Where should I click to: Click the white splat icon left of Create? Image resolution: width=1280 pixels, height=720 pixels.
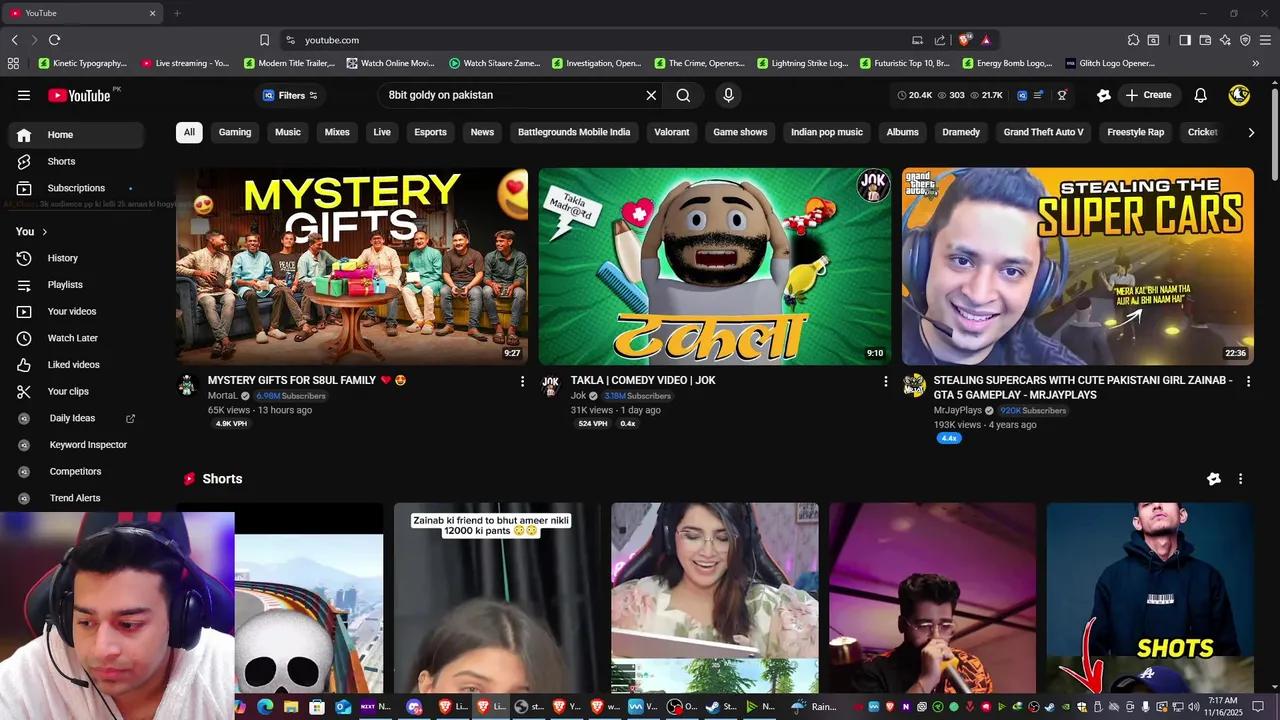pos(1104,95)
